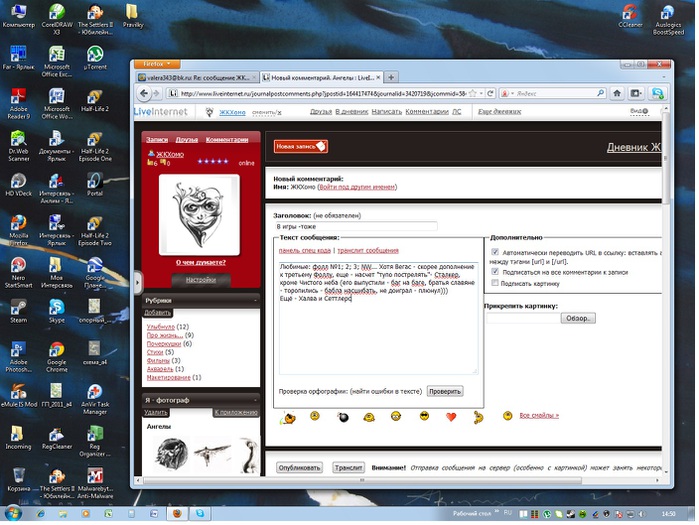Click the Skype taskbar button
The height and width of the screenshot is (525, 699).
coord(200,513)
